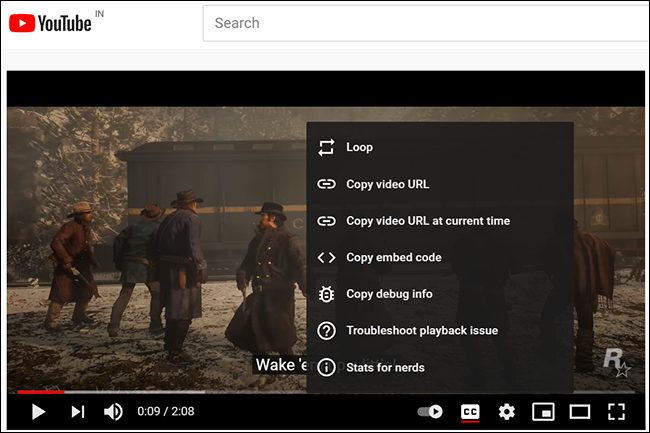650x433 pixels.
Task: Click the red video progress bar
Action: tap(41, 392)
